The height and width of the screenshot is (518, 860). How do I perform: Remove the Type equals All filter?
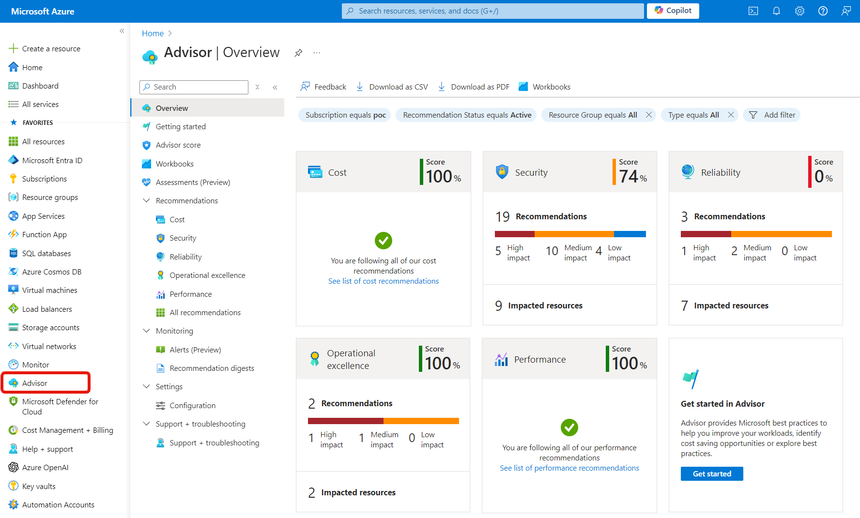(731, 115)
